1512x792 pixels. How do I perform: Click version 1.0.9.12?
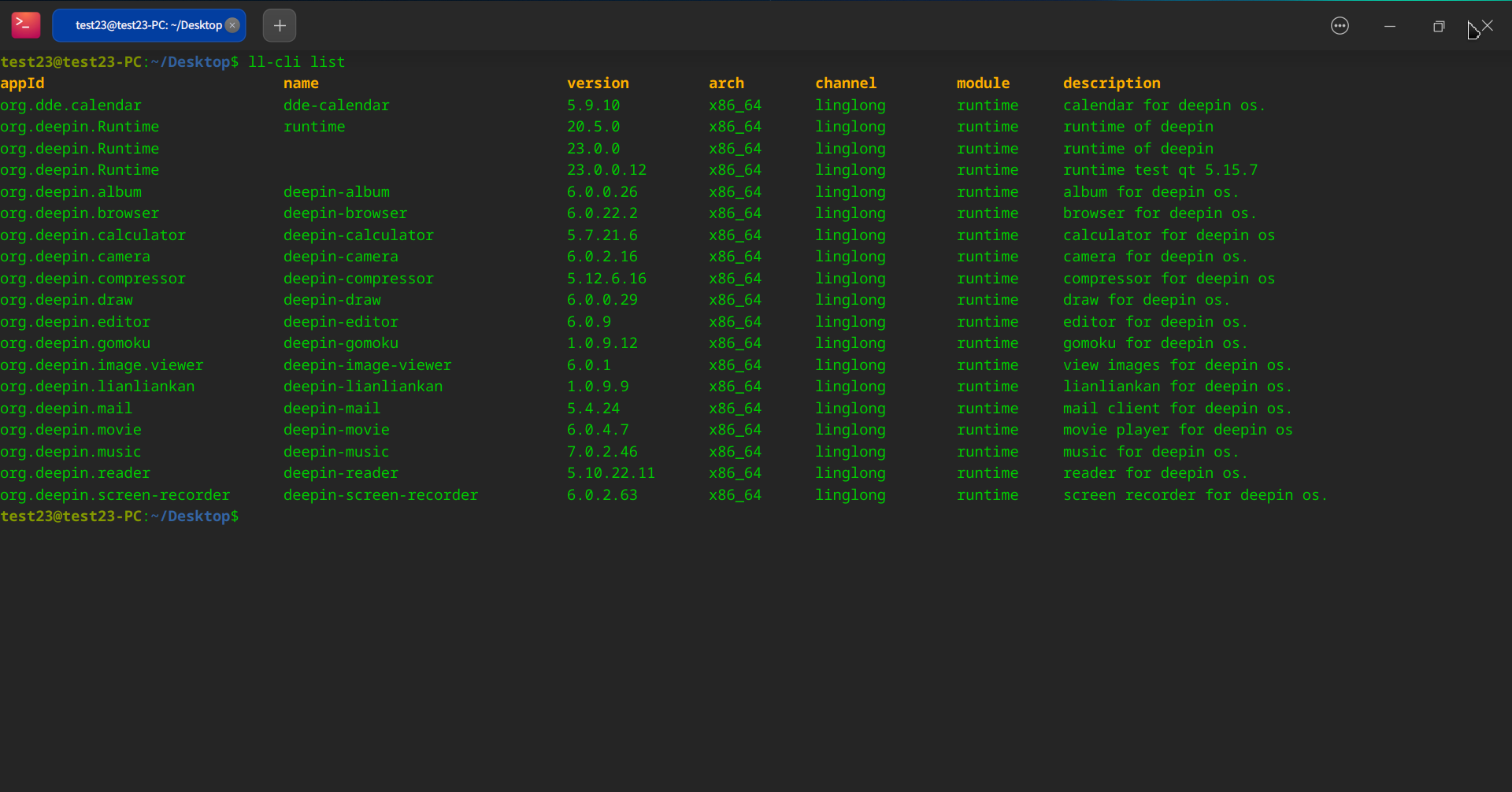pyautogui.click(x=602, y=343)
